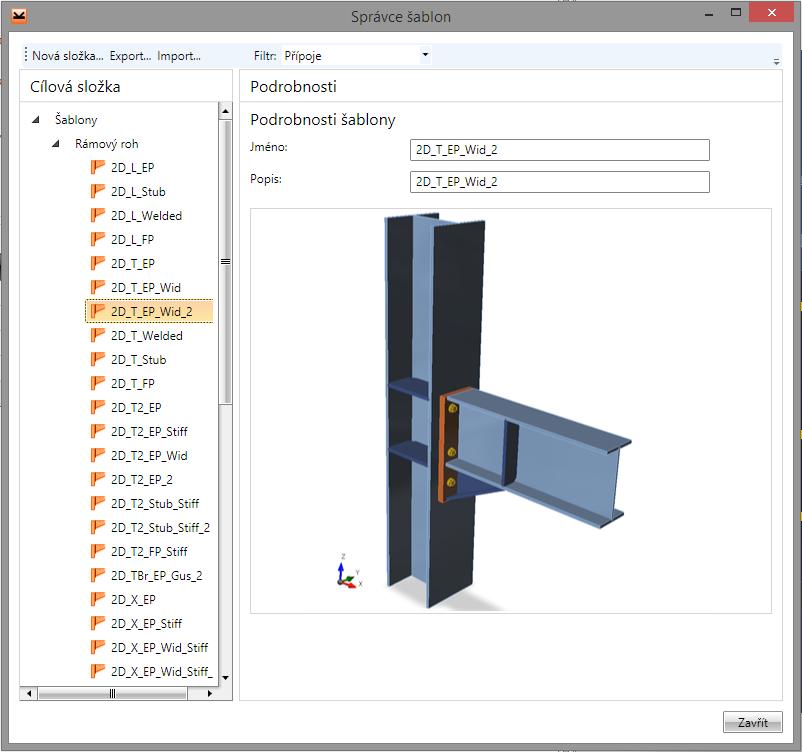
Task: Click the vertical scrollbar thumb in tree
Action: (225, 262)
